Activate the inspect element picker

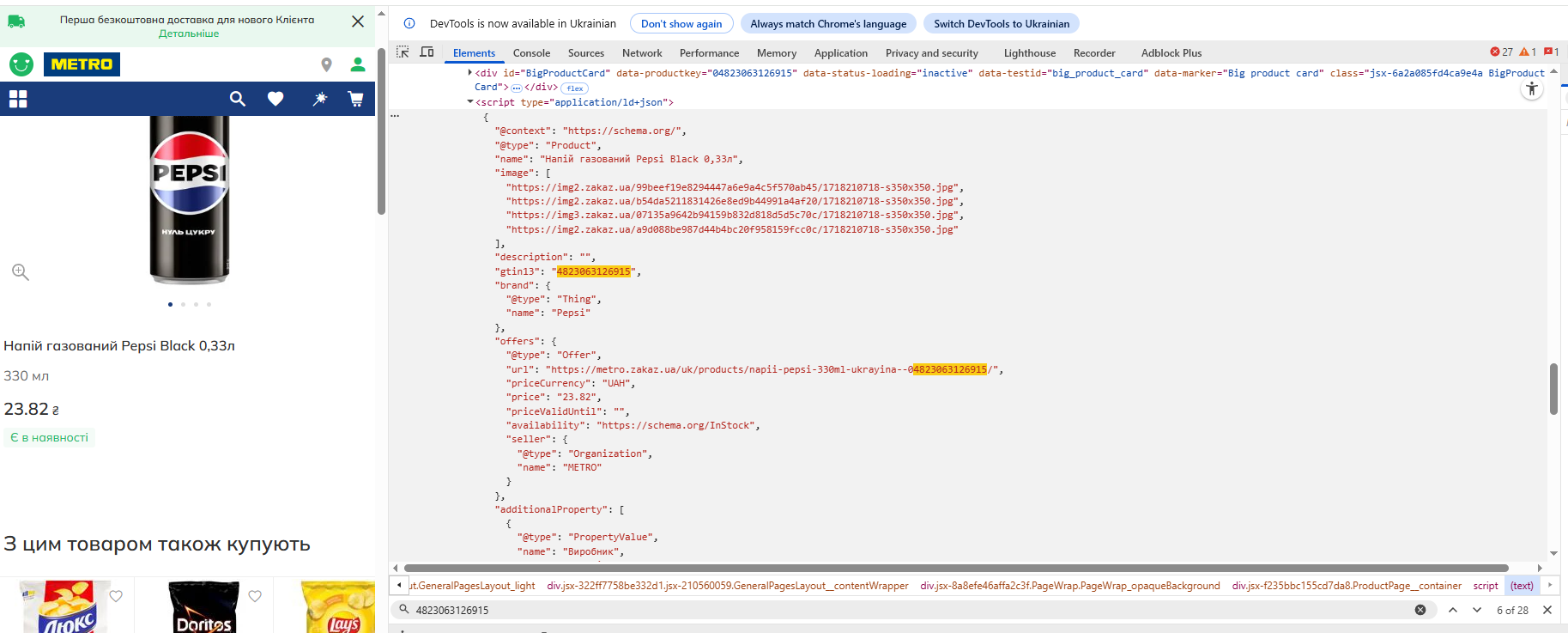pyautogui.click(x=403, y=52)
